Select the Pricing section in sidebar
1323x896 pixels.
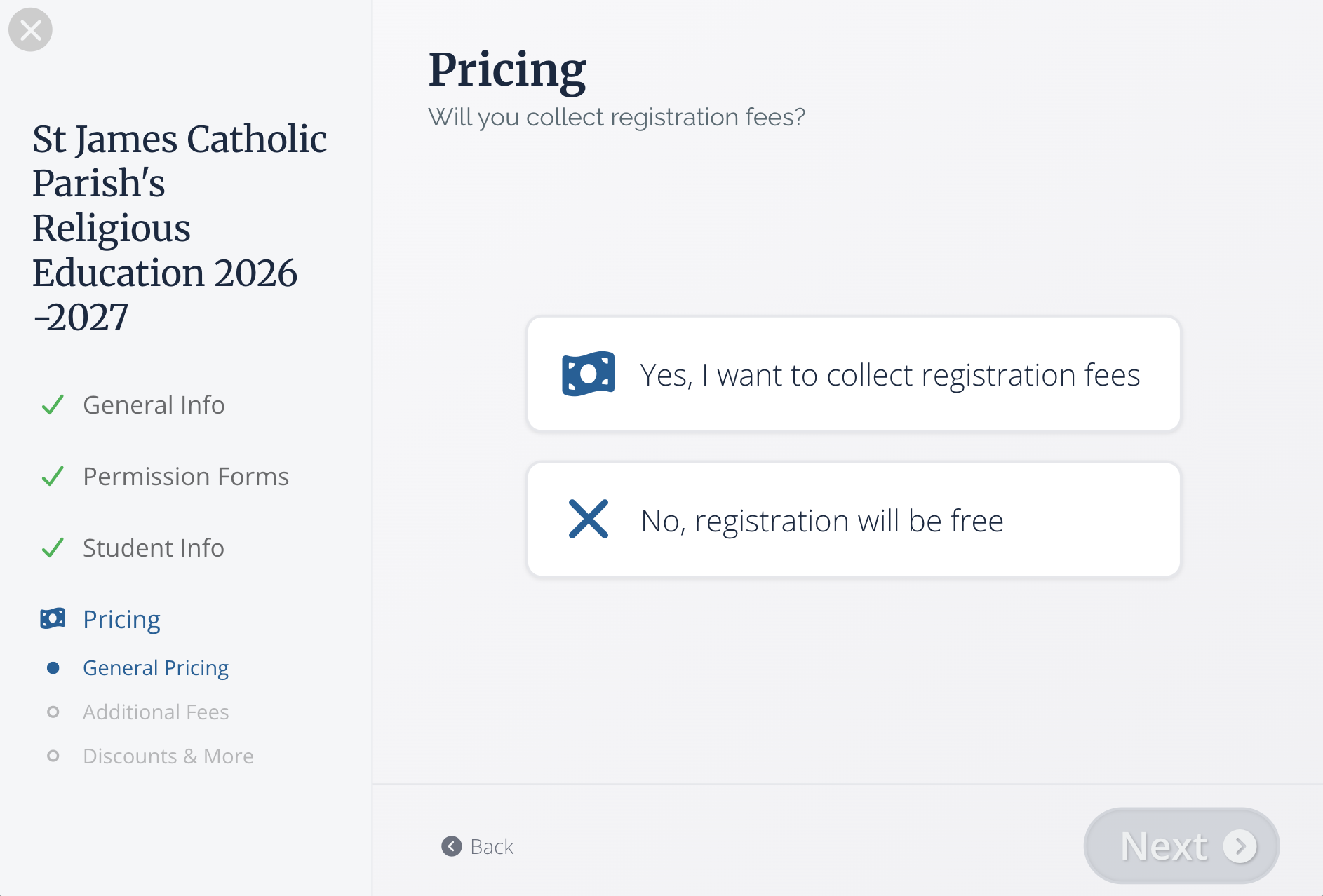pyautogui.click(x=121, y=620)
